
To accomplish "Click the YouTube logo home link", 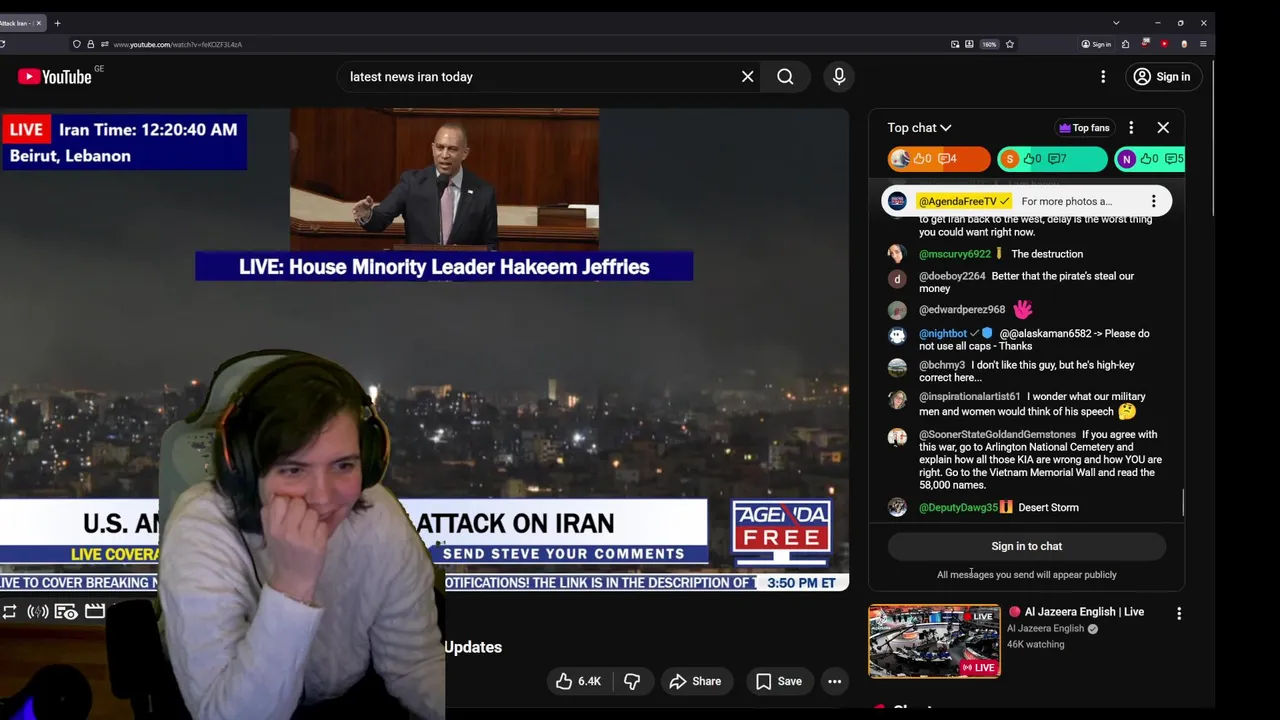I will pos(54,77).
